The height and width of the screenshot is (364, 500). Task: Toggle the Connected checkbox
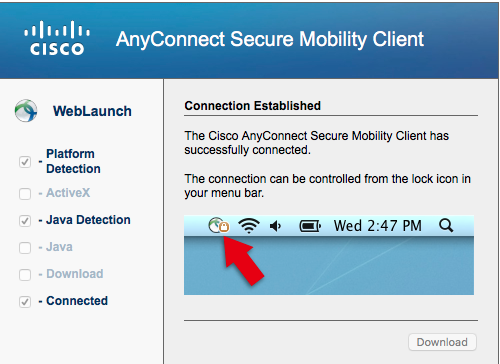25,302
